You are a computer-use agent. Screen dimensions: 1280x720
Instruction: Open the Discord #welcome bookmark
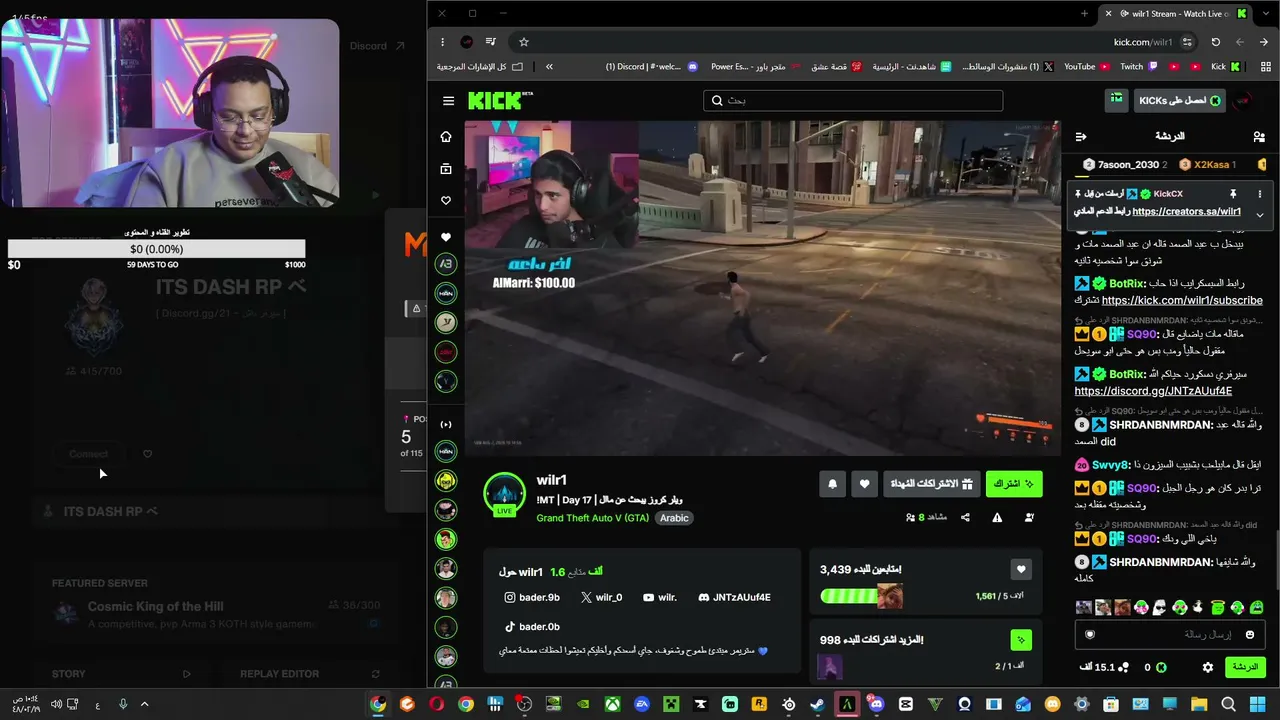click(x=651, y=67)
